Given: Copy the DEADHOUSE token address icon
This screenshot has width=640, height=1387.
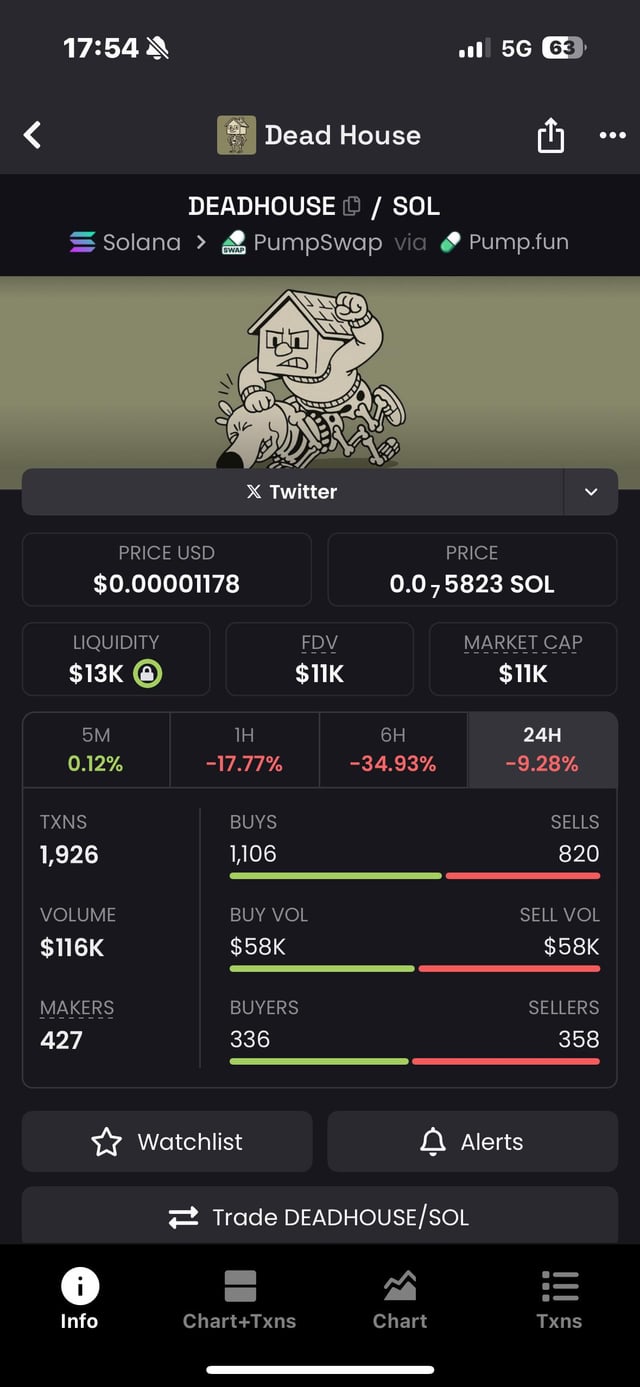Looking at the screenshot, I should 351,207.
